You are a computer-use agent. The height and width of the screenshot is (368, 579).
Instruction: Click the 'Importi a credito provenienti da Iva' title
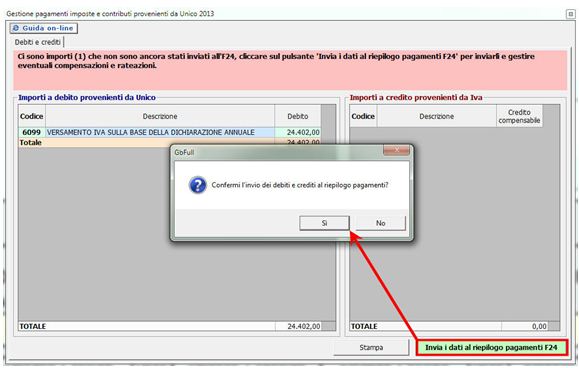[416, 97]
